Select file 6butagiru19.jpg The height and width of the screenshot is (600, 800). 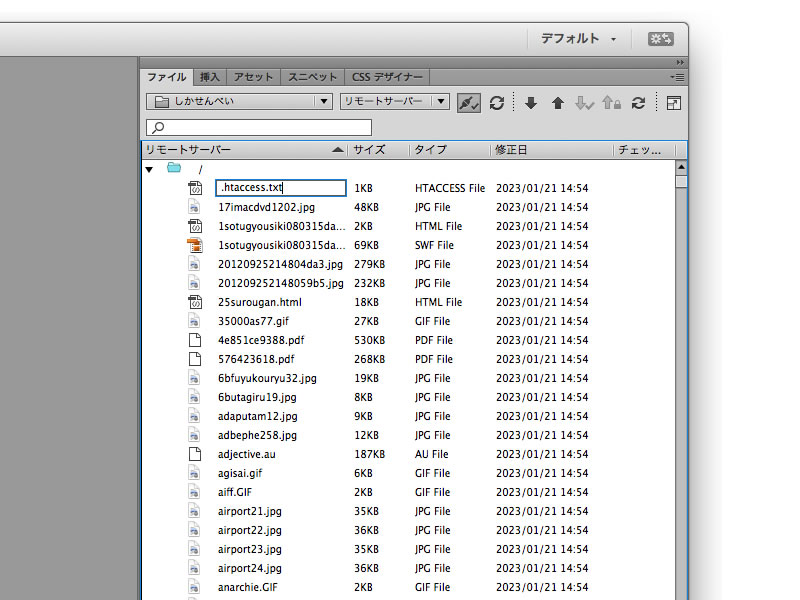point(257,397)
